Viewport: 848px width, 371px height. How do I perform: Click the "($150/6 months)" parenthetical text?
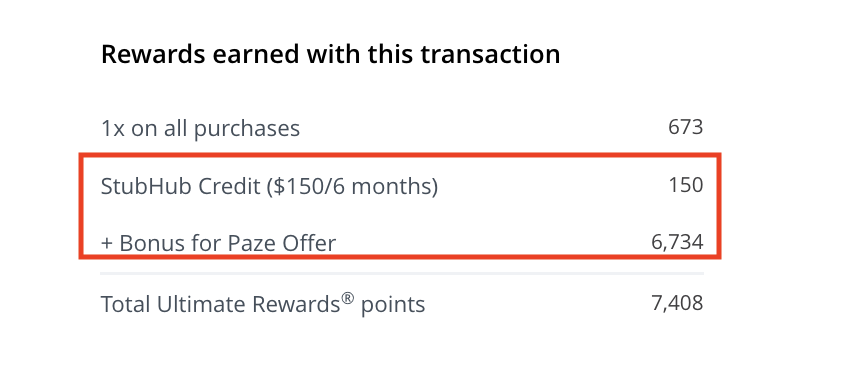pyautogui.click(x=352, y=187)
